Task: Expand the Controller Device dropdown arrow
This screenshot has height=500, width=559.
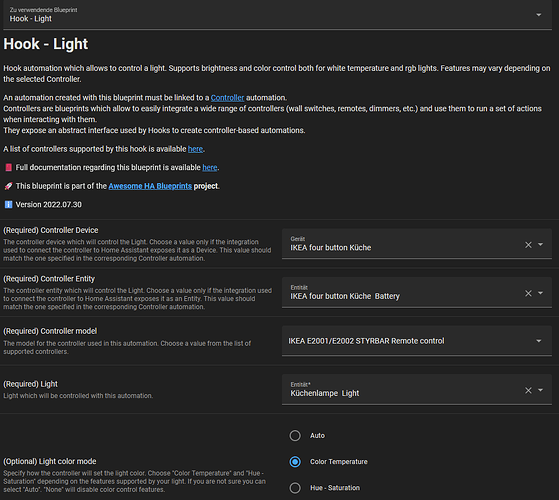Action: pos(540,244)
